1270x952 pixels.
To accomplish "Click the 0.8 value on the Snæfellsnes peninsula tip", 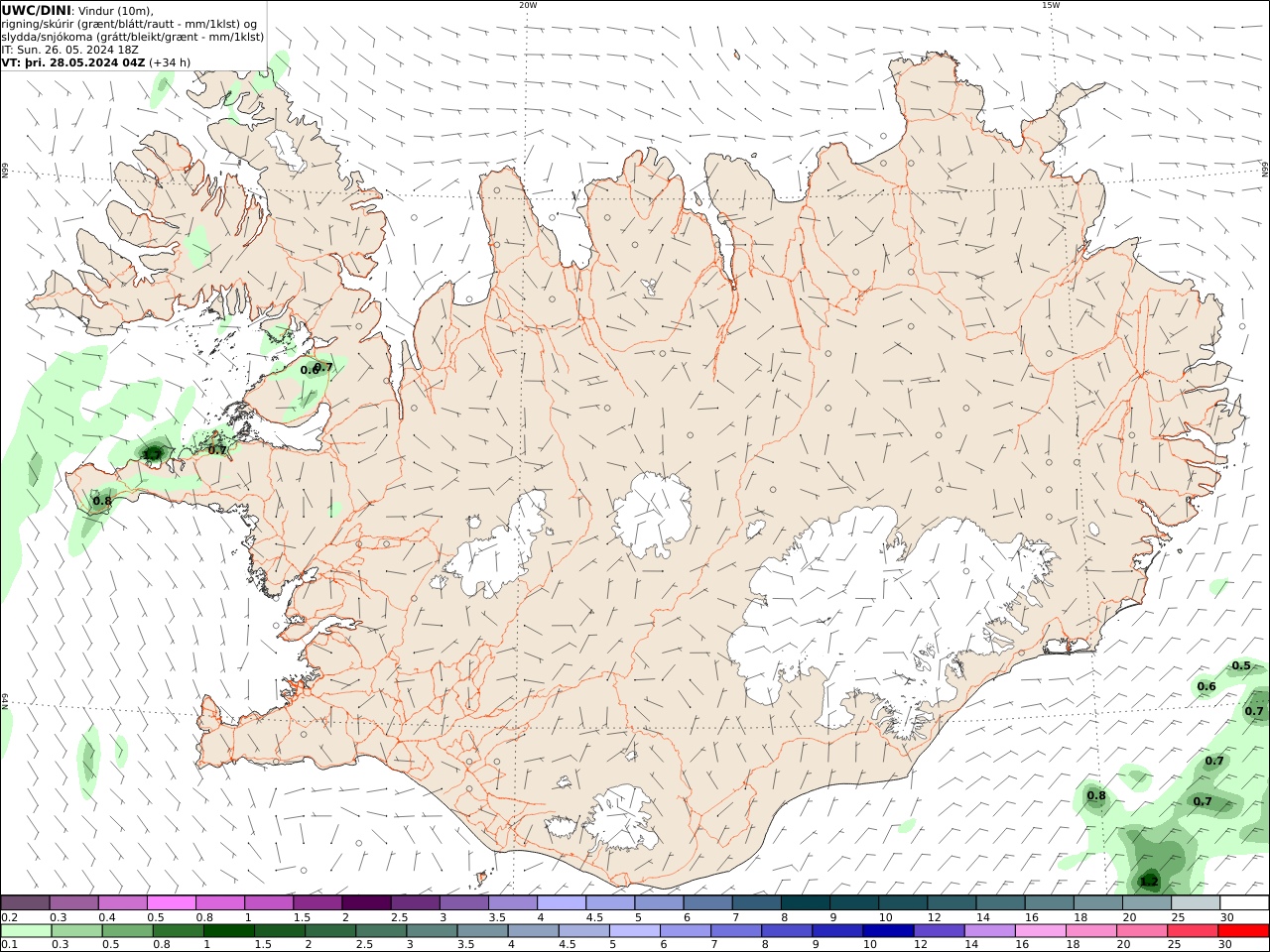I will (x=102, y=501).
